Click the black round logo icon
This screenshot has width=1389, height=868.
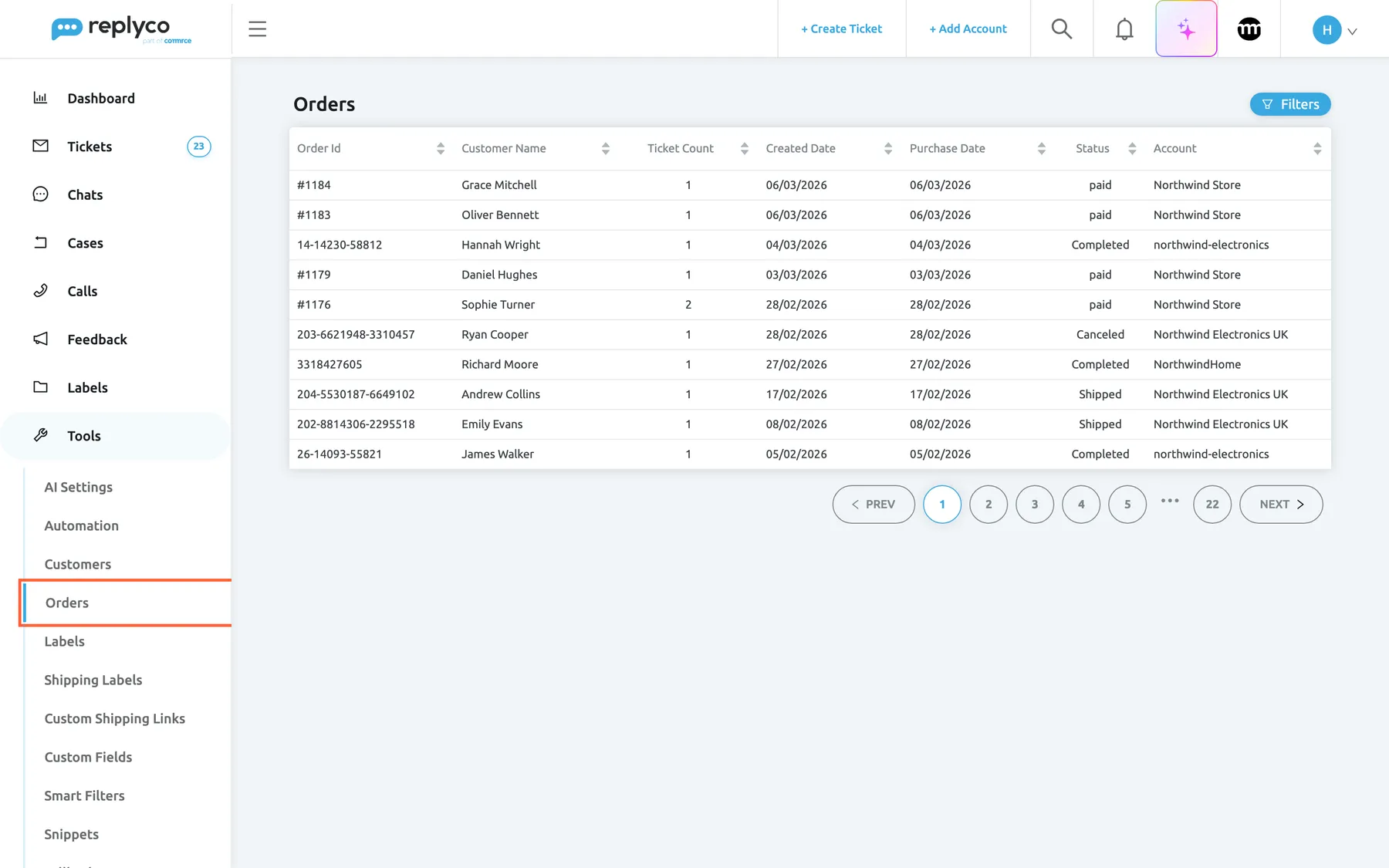(1249, 29)
